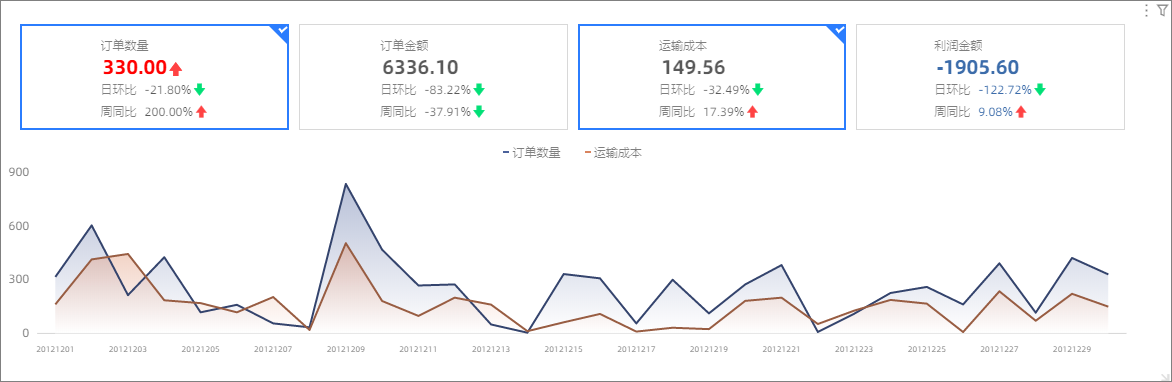Click green down arrow next to -21.80%
The image size is (1172, 382).
pyautogui.click(x=200, y=90)
